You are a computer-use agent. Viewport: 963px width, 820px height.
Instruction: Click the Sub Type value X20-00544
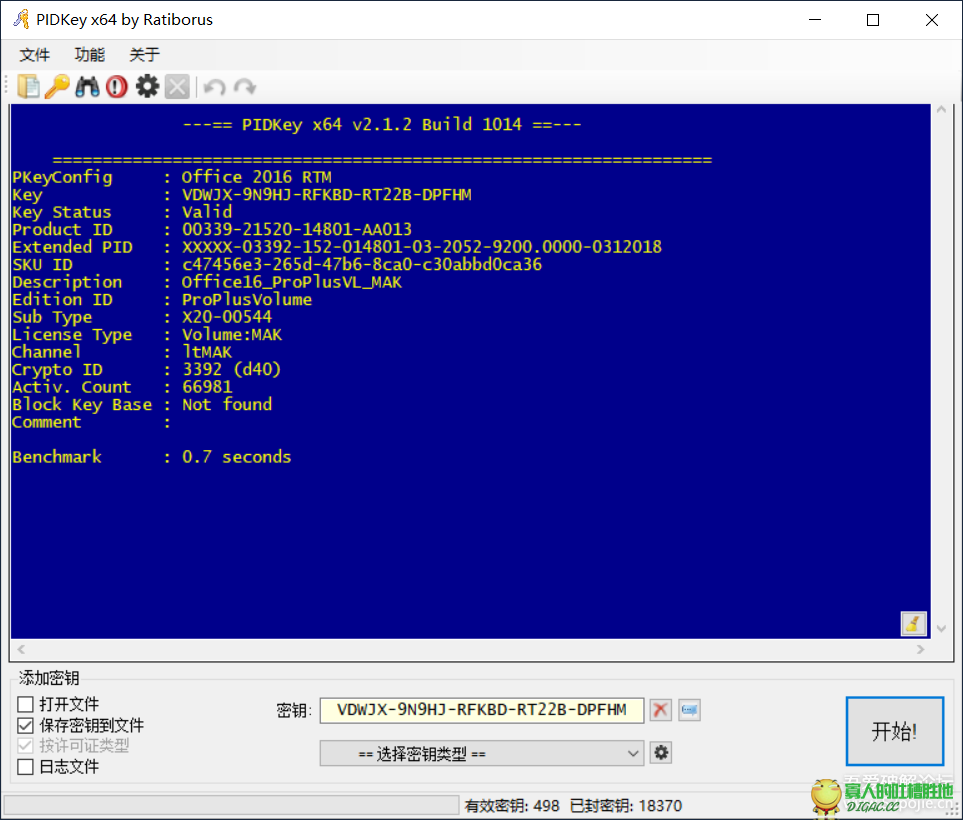click(227, 317)
